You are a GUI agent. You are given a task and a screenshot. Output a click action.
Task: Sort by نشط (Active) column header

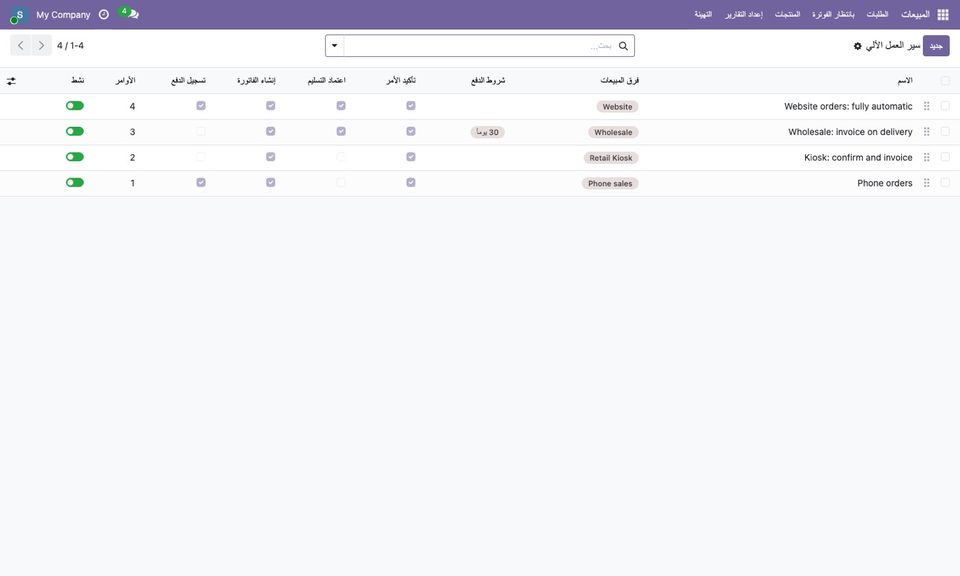(78, 81)
